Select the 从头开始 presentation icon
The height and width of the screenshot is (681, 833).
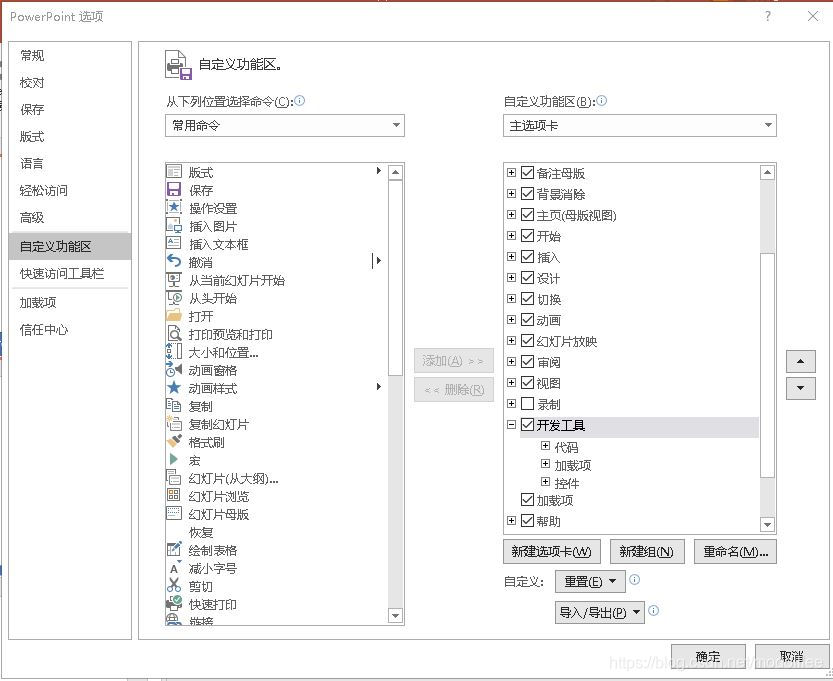174,297
